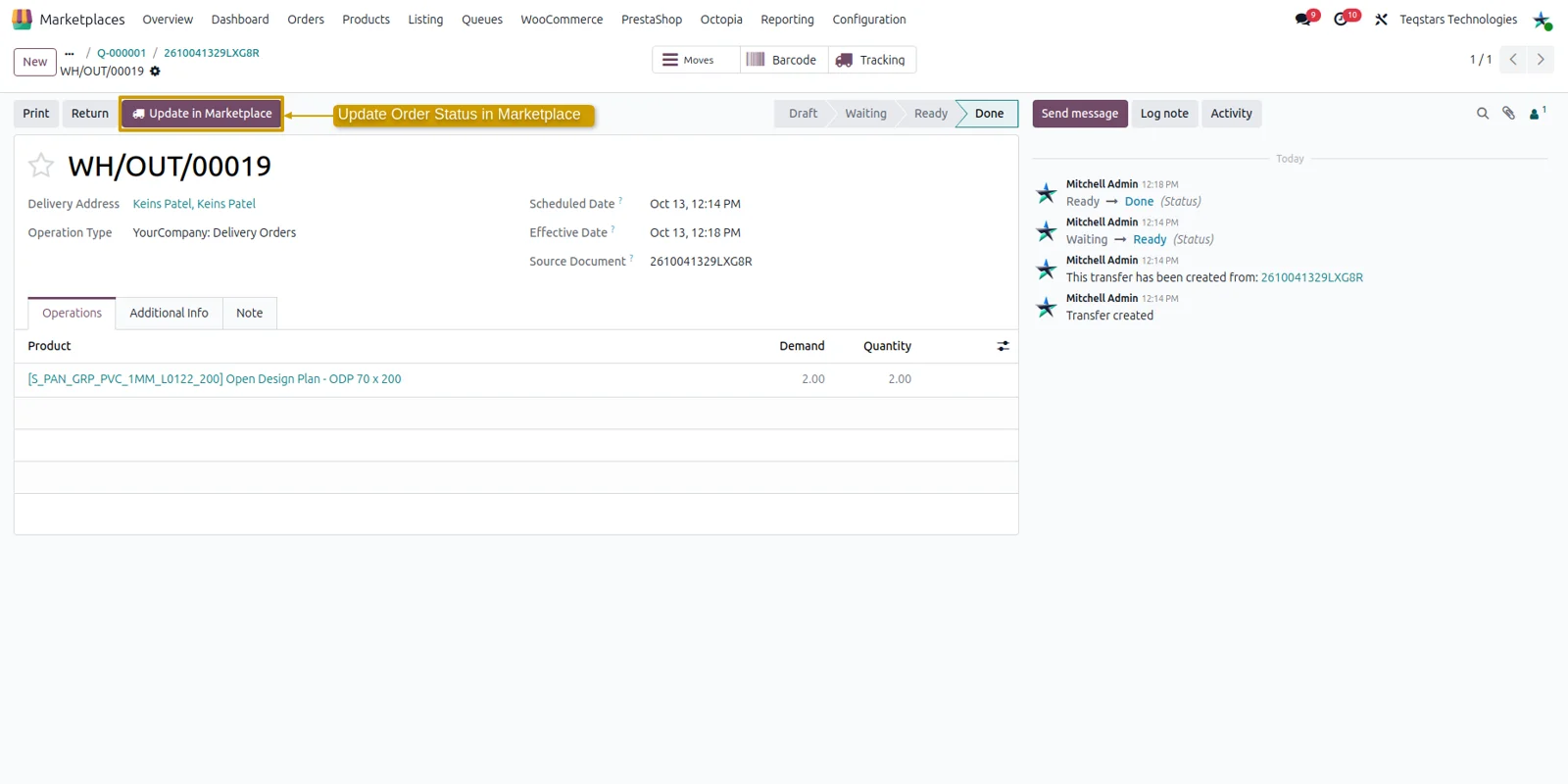Viewport: 1568px width, 784px height.
Task: Open the Open Design Plan product link
Action: pyautogui.click(x=215, y=379)
